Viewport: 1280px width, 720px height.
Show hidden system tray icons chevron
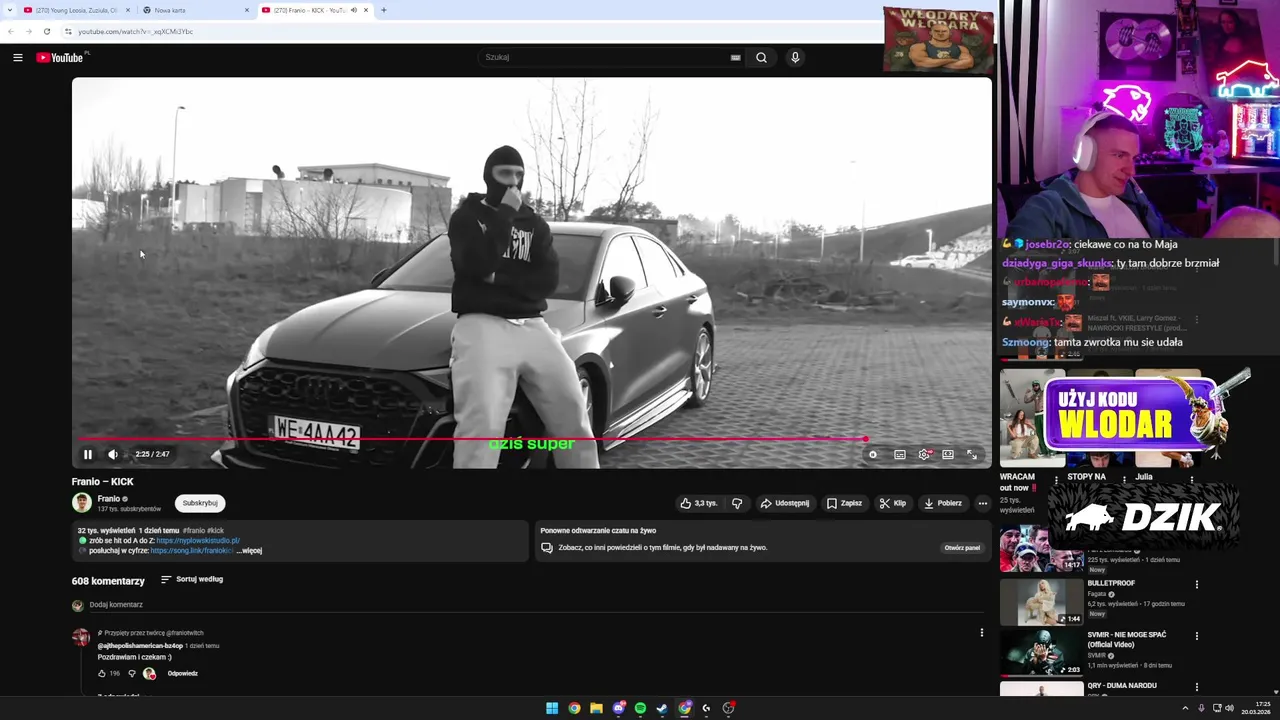pos(1185,708)
